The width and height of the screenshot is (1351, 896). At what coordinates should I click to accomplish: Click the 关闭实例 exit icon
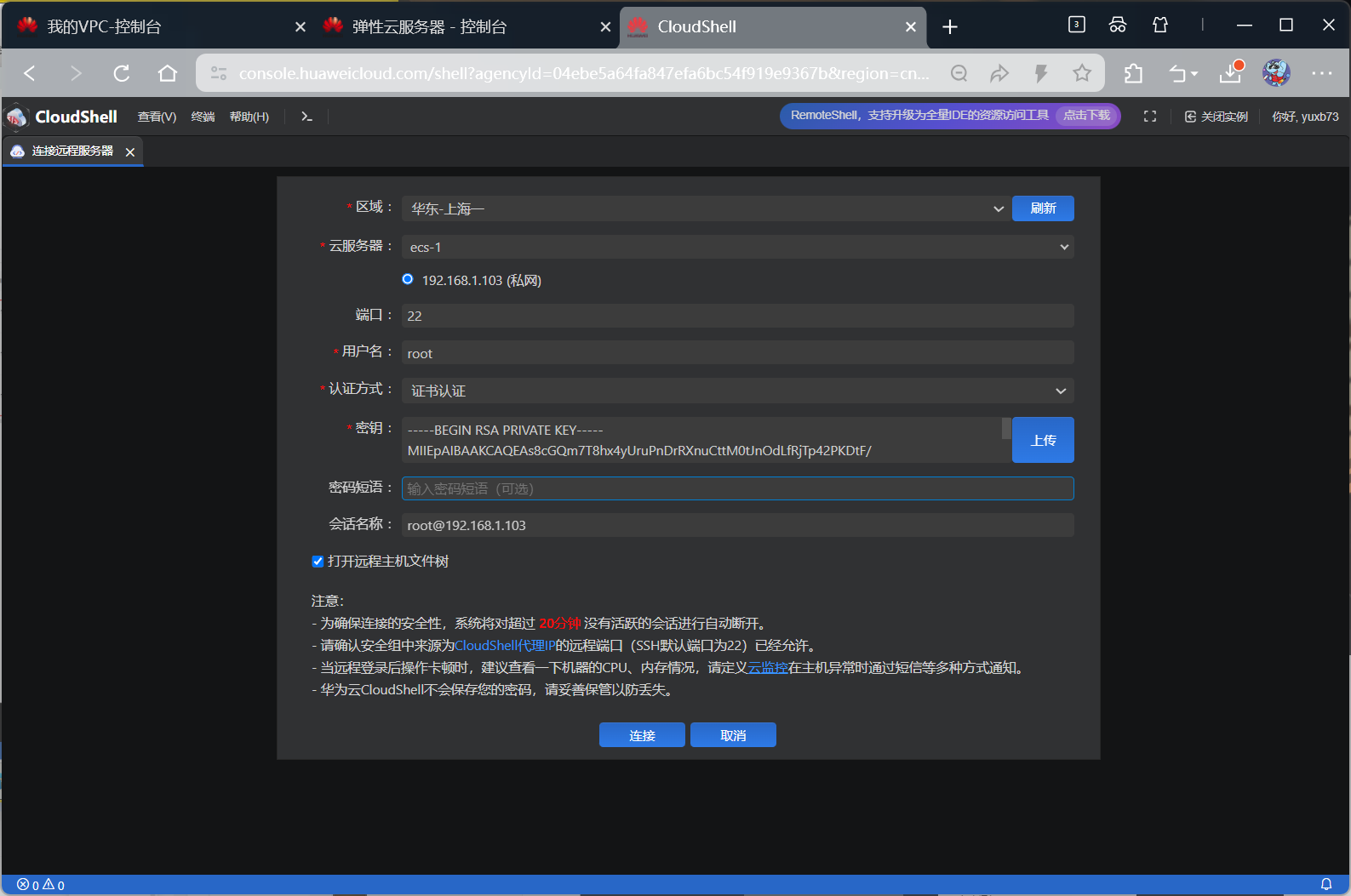(x=1190, y=117)
